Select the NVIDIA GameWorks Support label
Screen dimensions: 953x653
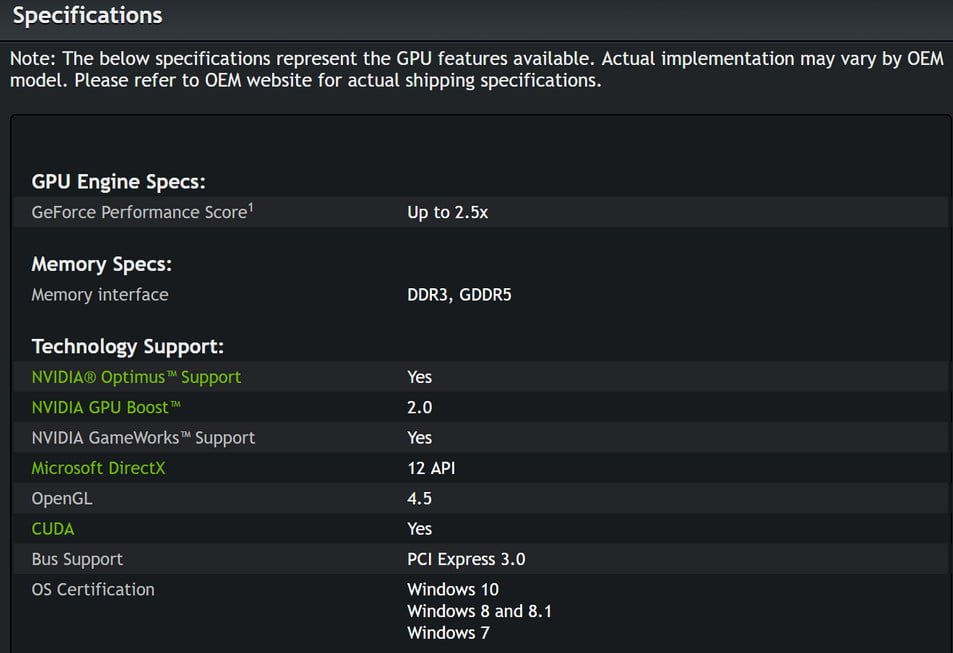tap(143, 438)
